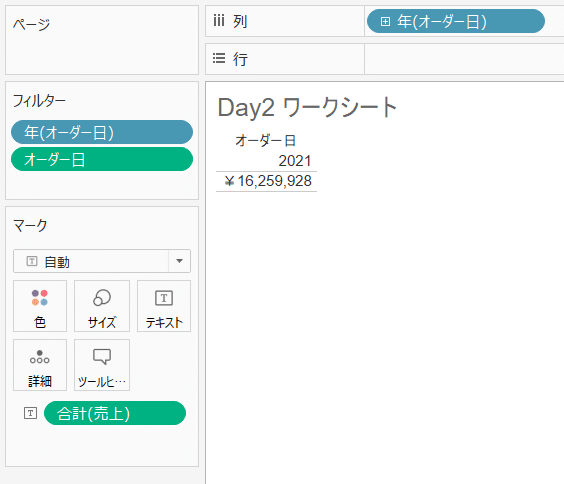This screenshot has height=484, width=564.
Task: Open the 詳細 (Detail) marks card
Action: [x=40, y=365]
